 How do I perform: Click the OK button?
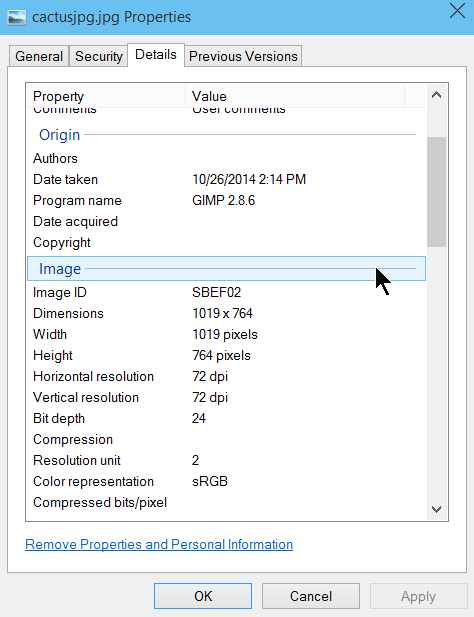[x=203, y=596]
